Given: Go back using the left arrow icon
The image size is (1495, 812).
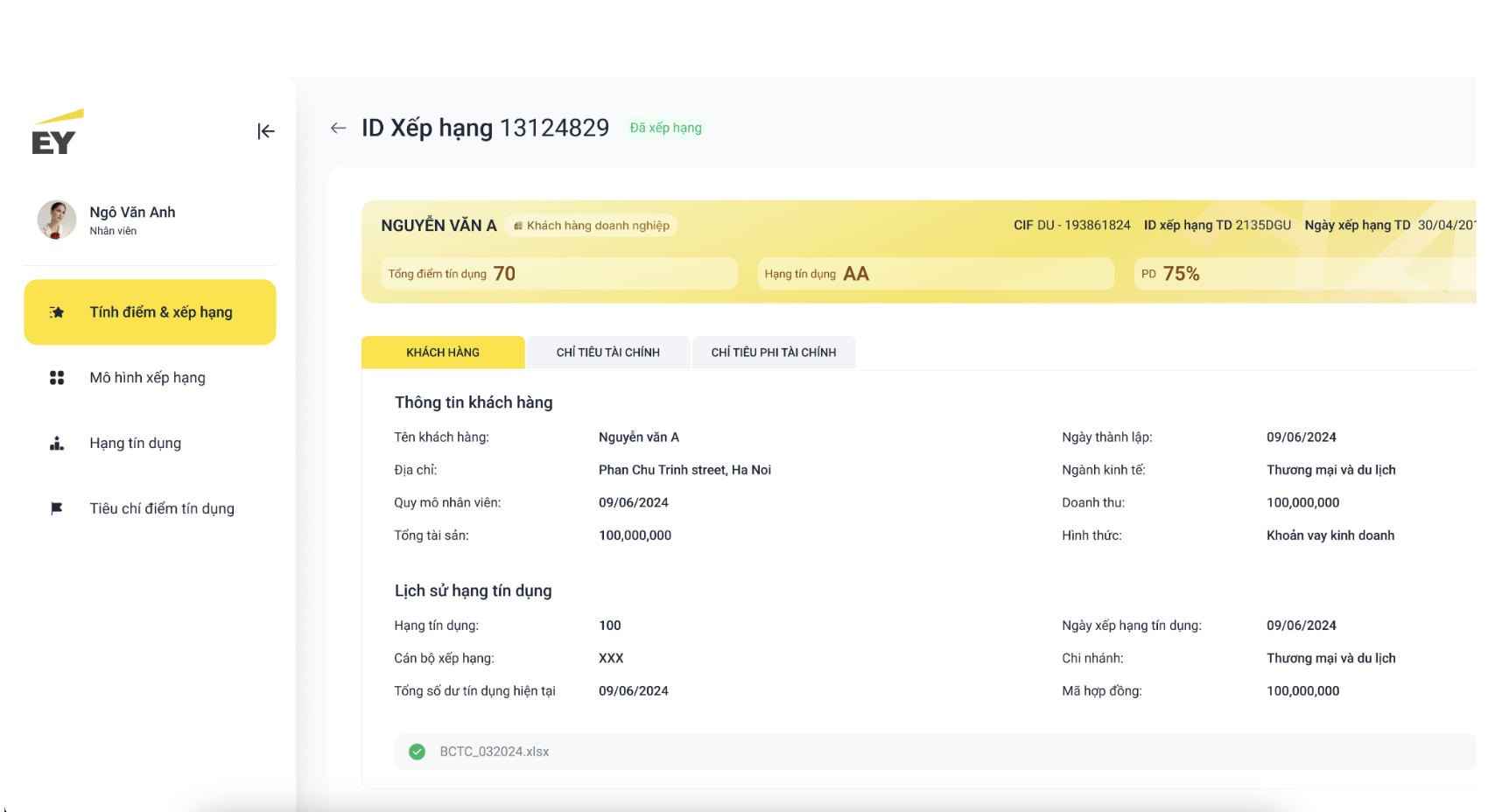Looking at the screenshot, I should 338,129.
